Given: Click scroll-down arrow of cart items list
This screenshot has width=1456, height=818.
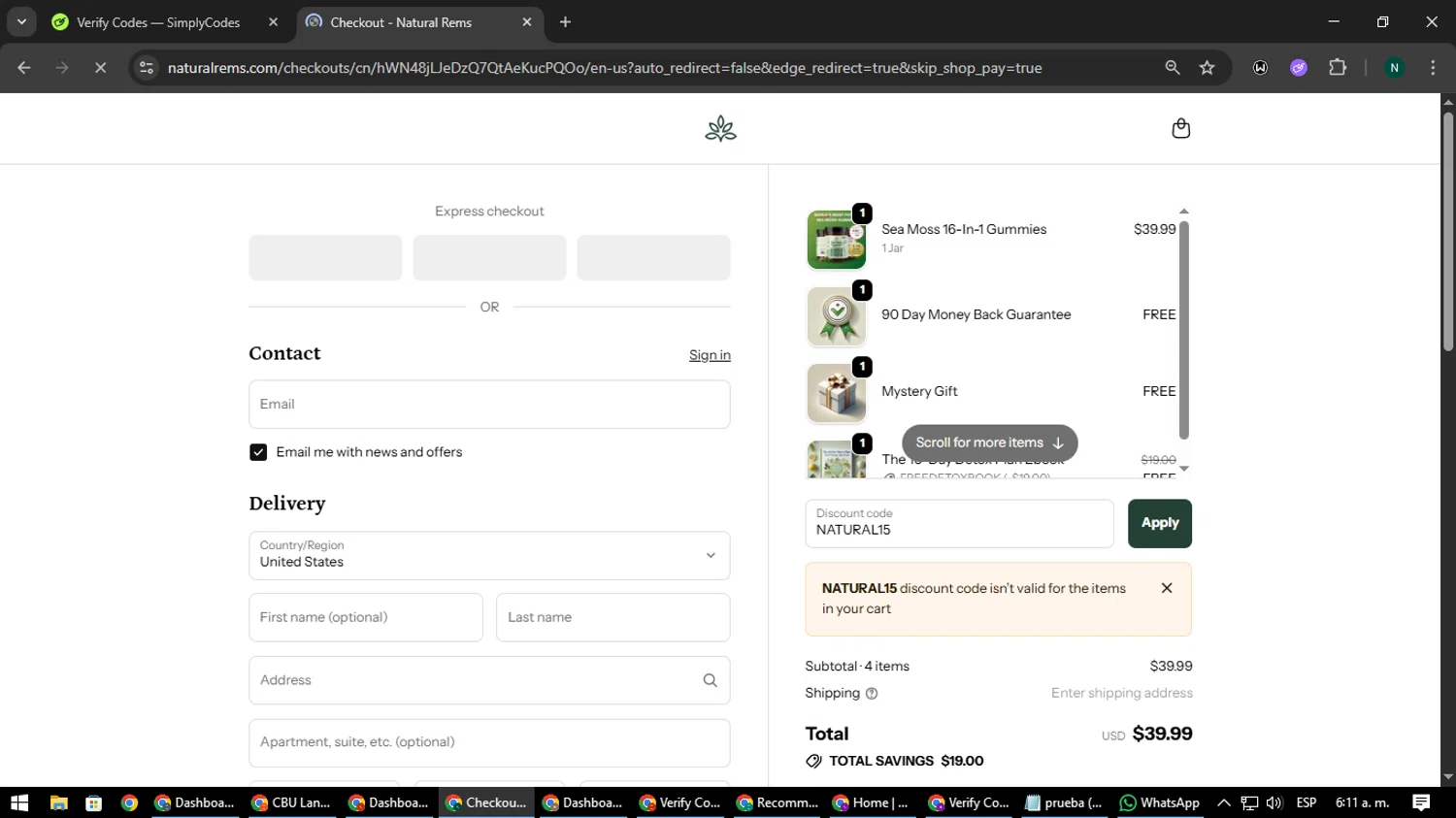Looking at the screenshot, I should (1183, 469).
